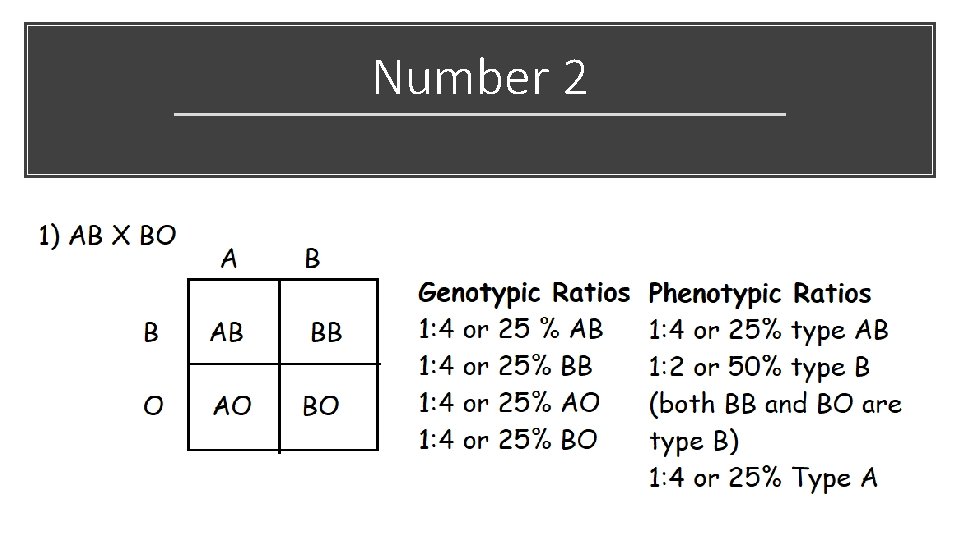The width and height of the screenshot is (960, 540).
Task: Click '1:4 or 25% Type A' line
Action: tap(763, 478)
